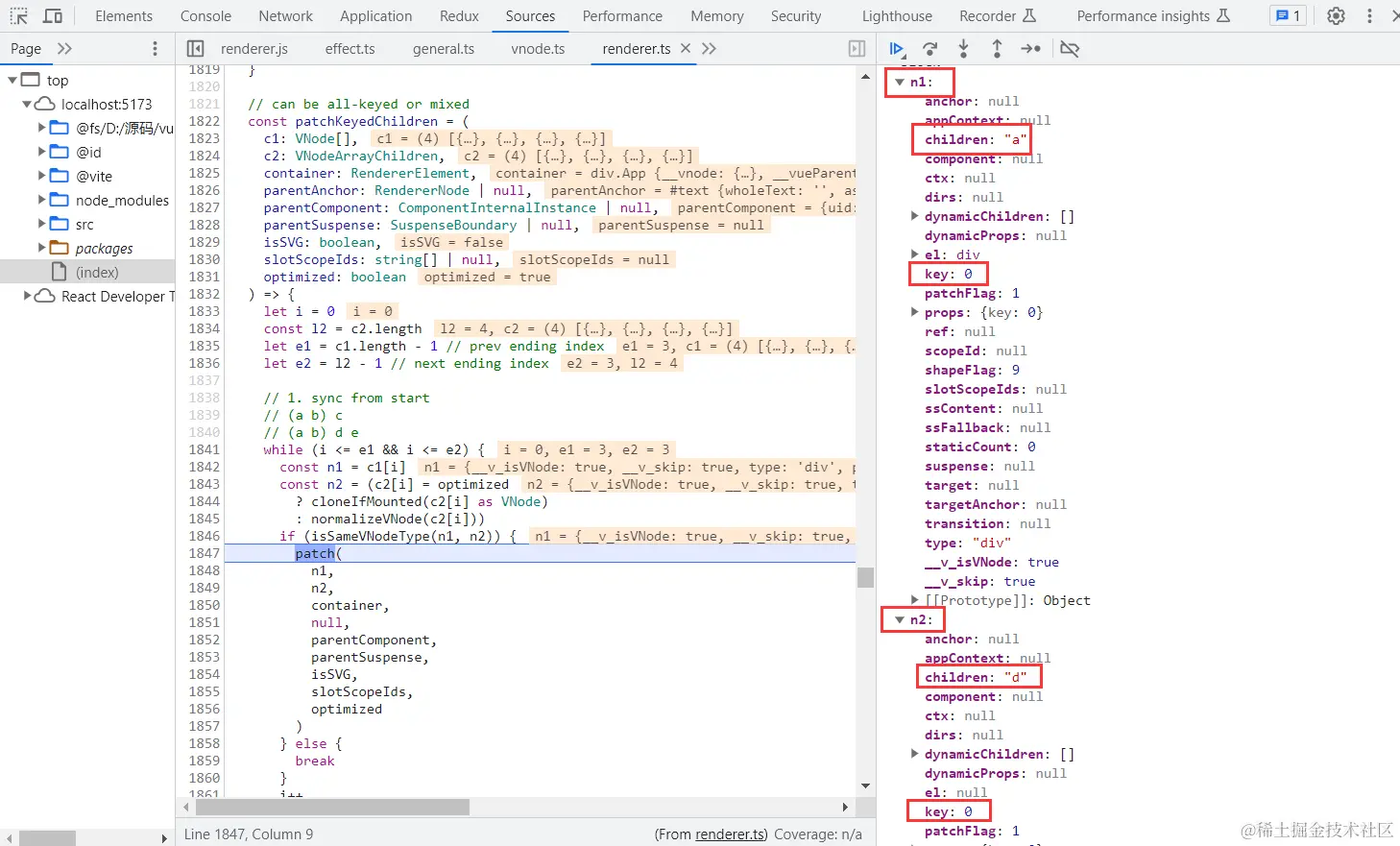Activate the inspect element picker icon

point(18,16)
